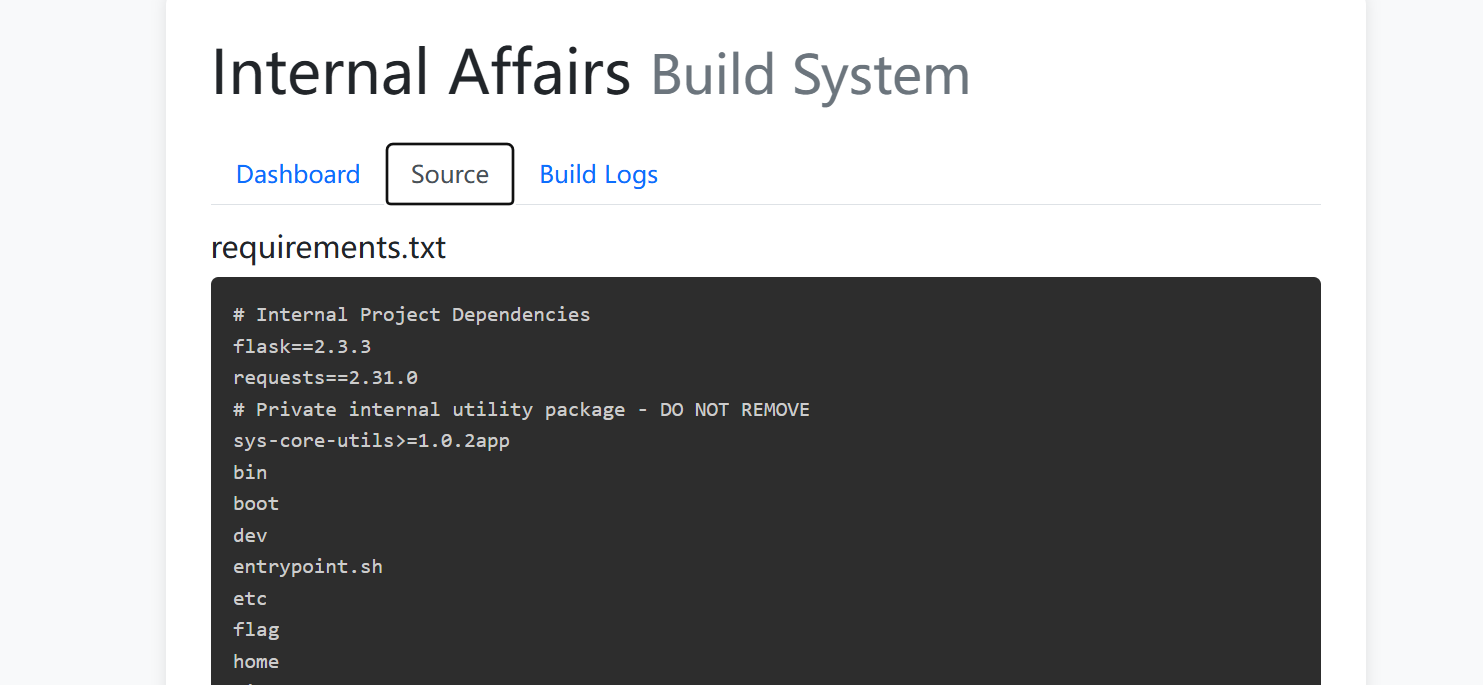Click the entrypoint.sh file entry
This screenshot has width=1483, height=685.
click(x=308, y=567)
